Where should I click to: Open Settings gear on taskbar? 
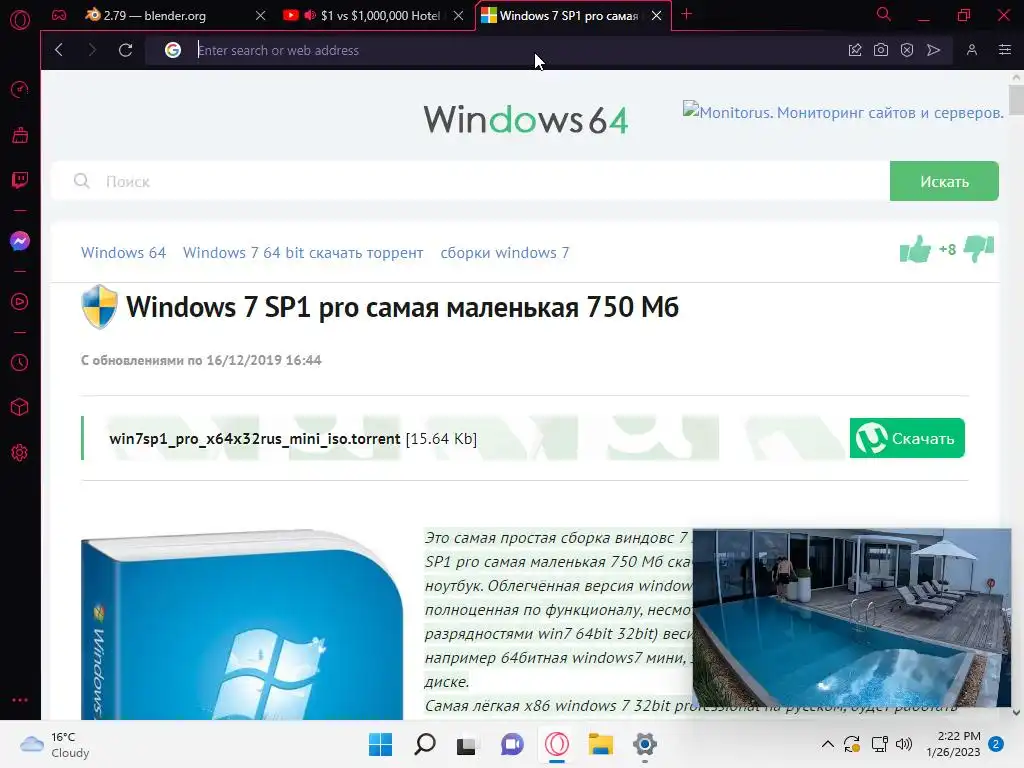click(645, 744)
